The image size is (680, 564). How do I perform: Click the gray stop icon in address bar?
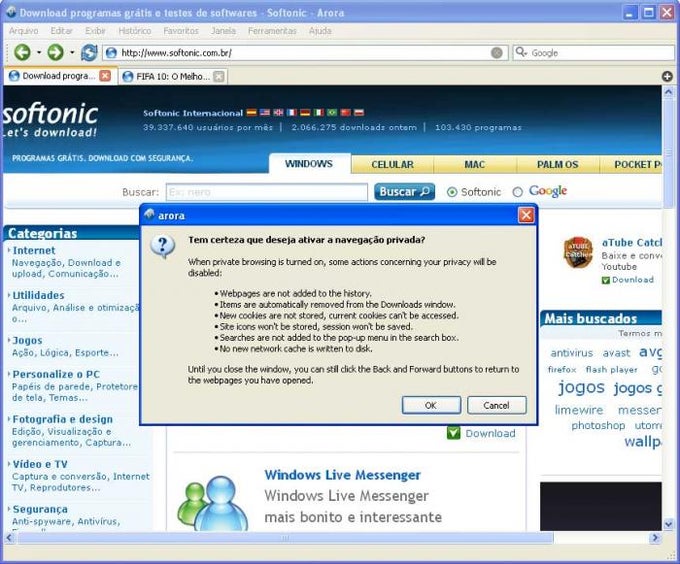coord(497,53)
